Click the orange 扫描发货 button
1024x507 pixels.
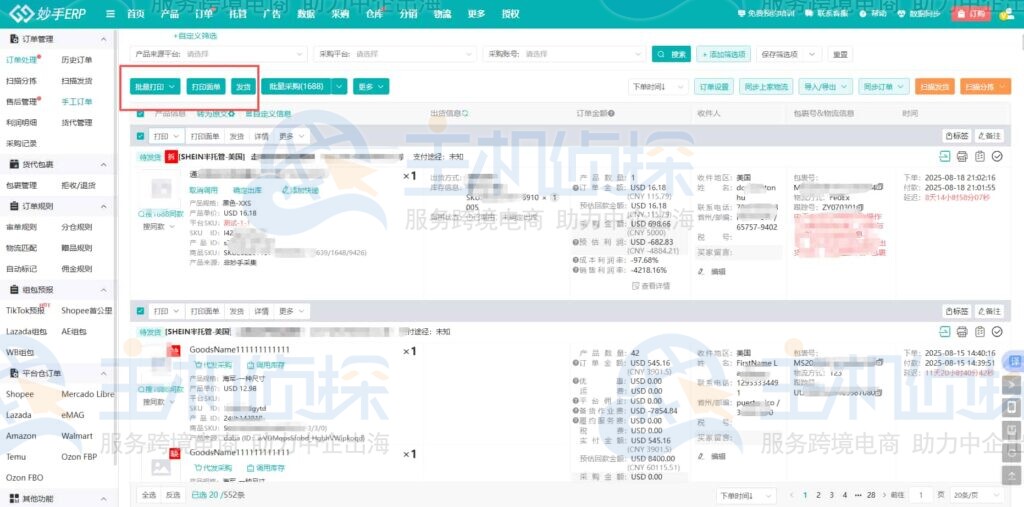(935, 86)
